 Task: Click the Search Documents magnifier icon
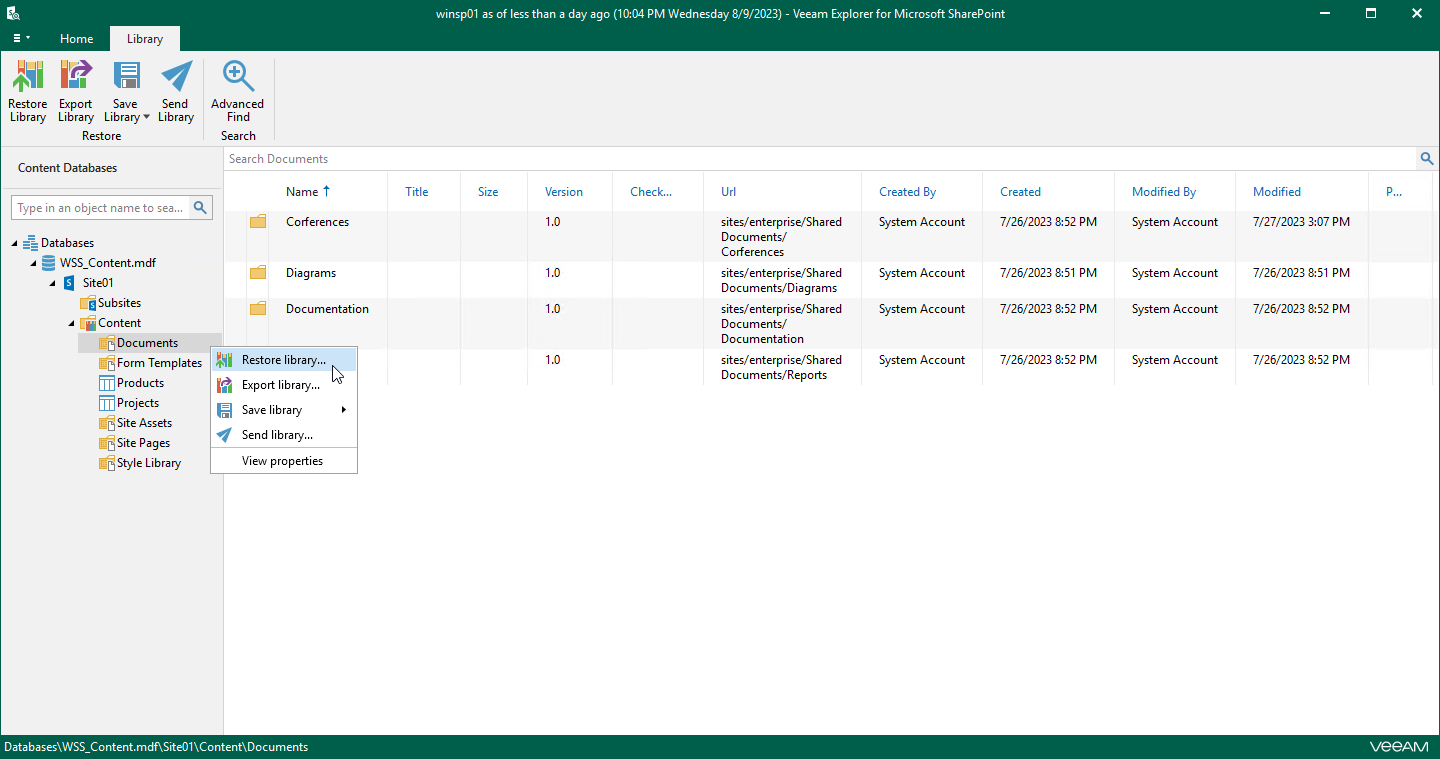point(1427,158)
